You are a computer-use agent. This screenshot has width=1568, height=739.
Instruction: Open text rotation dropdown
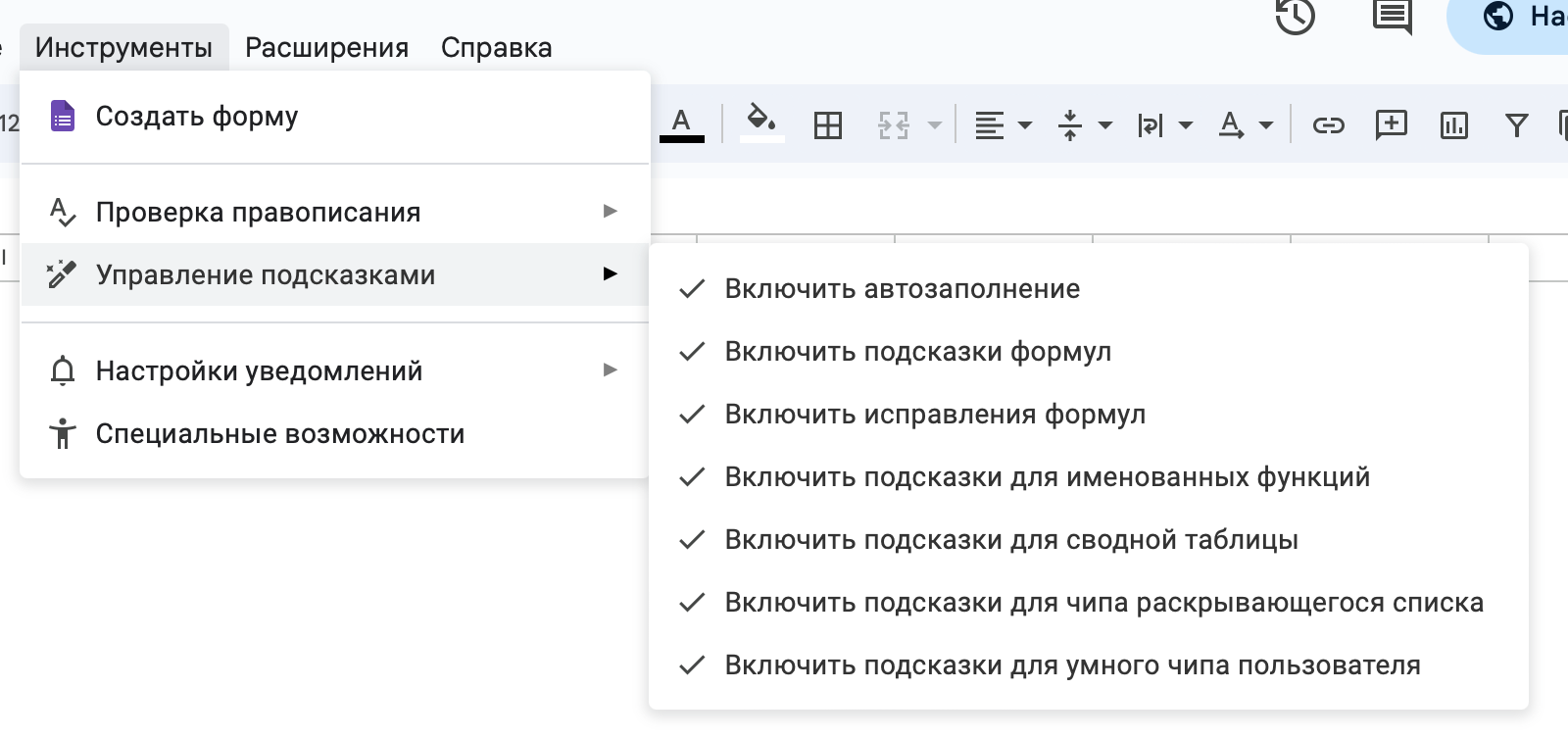coord(1245,125)
